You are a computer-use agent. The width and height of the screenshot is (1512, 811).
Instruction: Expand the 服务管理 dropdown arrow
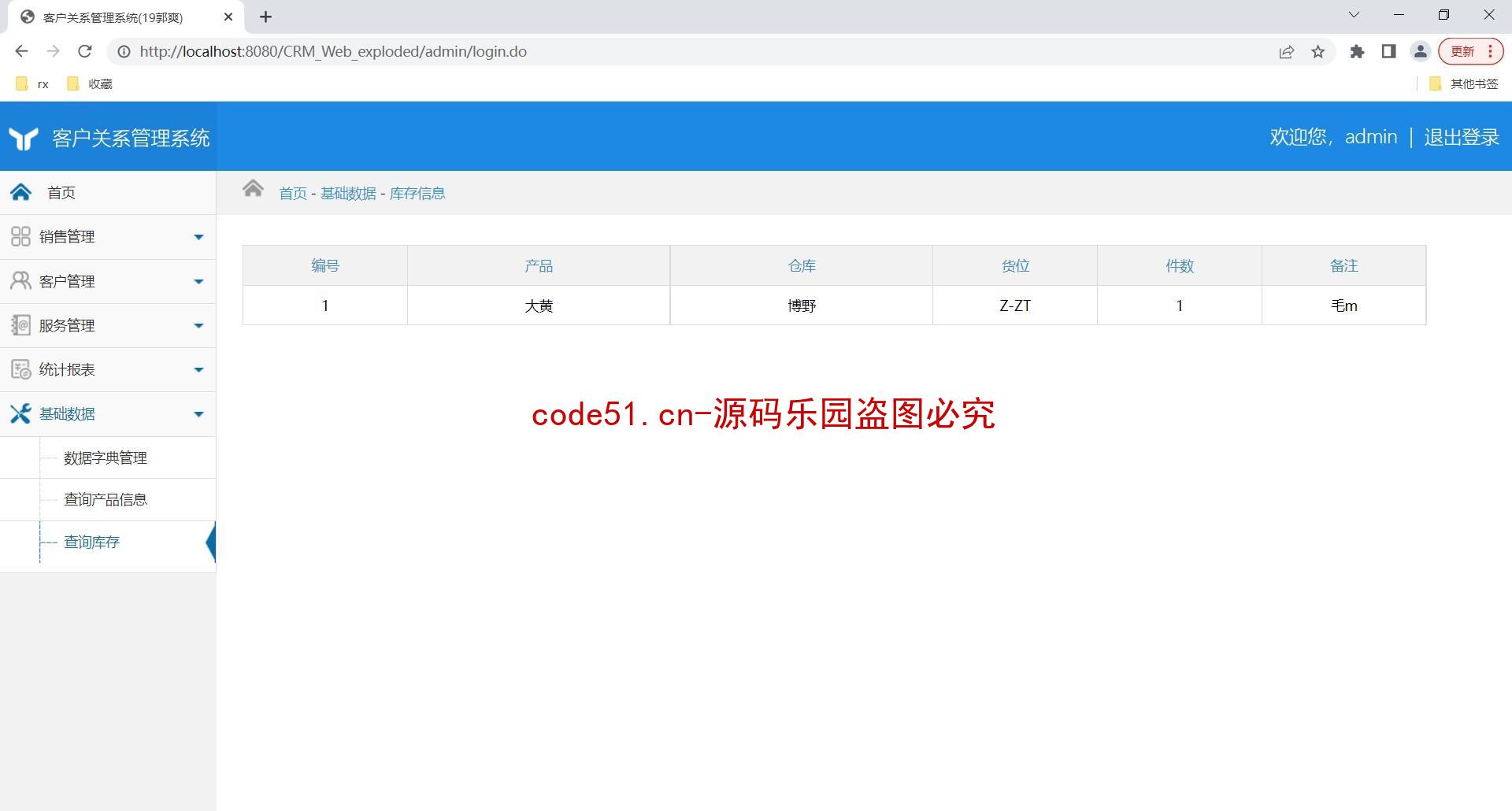tap(198, 325)
